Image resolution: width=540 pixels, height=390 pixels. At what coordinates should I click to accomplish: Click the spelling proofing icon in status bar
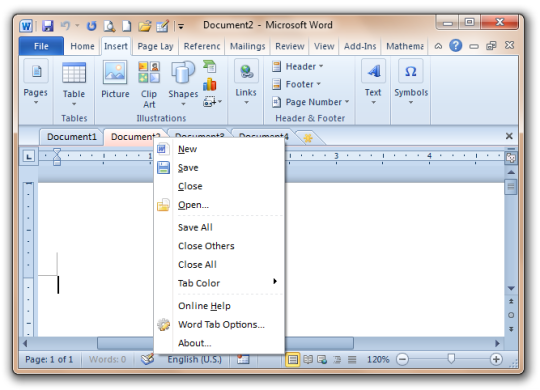[x=147, y=359]
